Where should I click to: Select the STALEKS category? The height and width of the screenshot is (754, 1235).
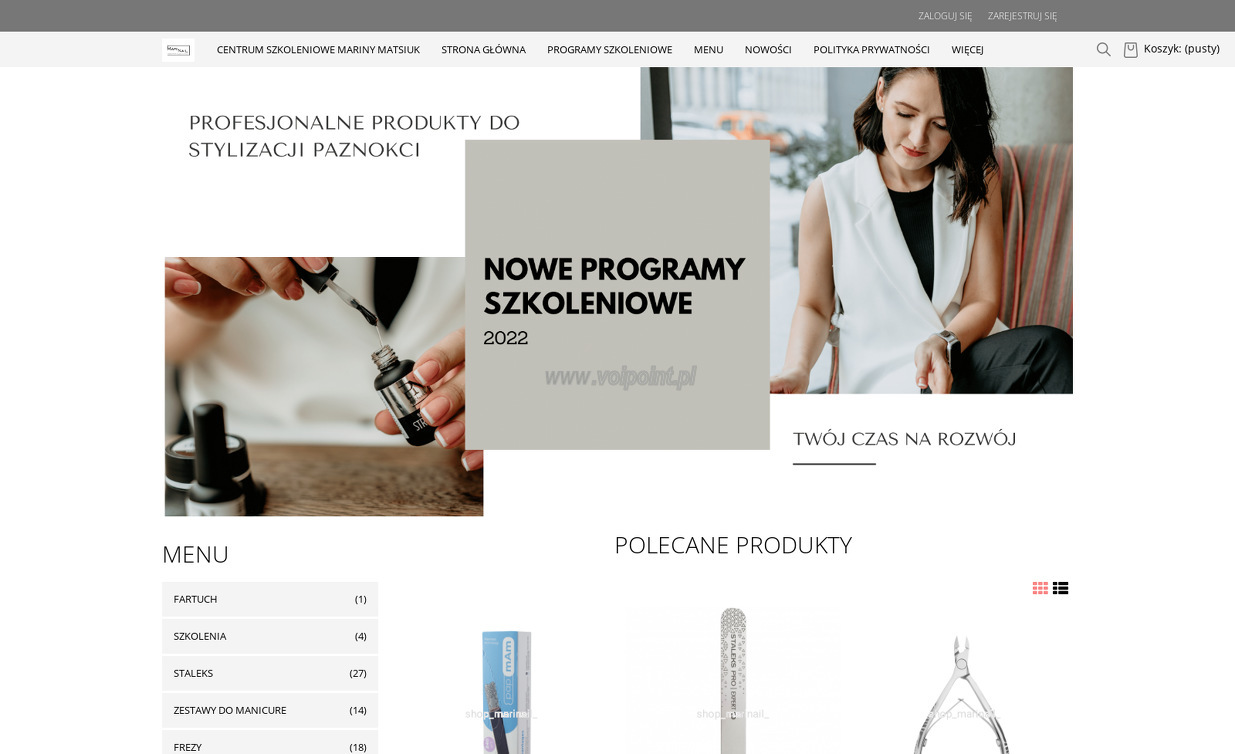pos(270,673)
